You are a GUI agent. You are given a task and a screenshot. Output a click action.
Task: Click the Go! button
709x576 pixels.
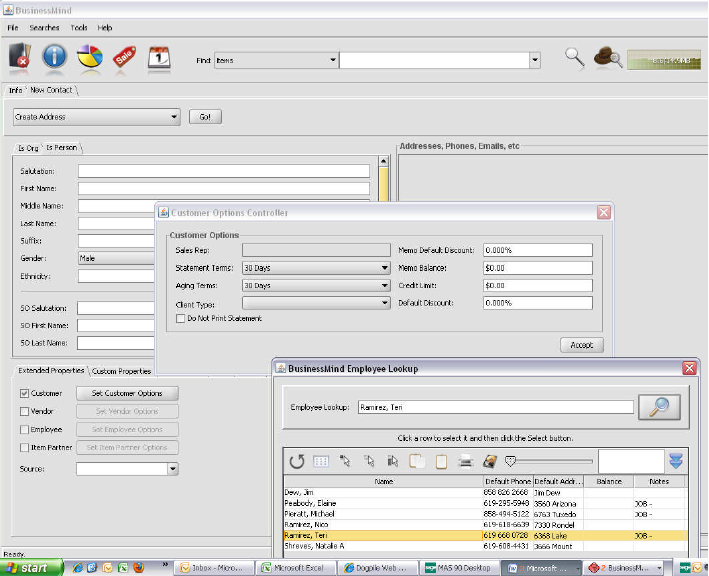click(205, 117)
